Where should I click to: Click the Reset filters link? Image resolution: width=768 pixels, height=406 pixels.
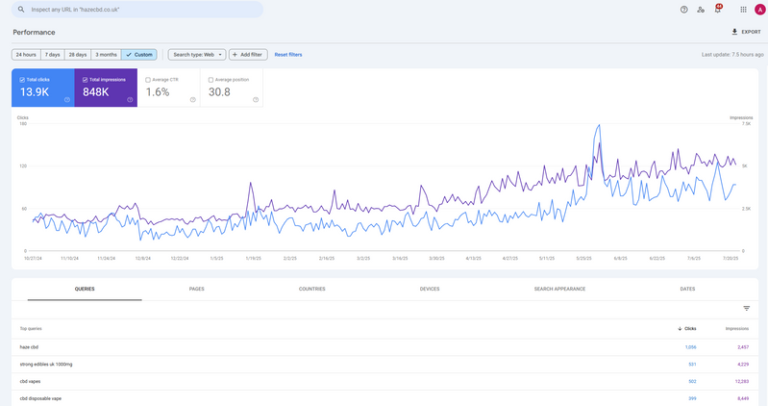pyautogui.click(x=288, y=54)
